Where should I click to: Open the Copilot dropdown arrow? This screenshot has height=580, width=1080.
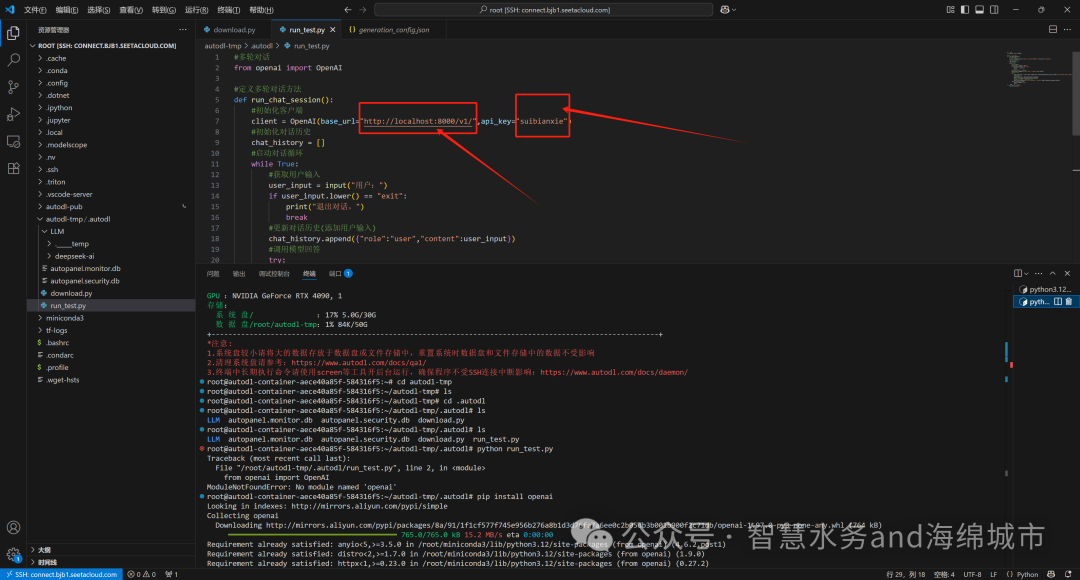coord(734,10)
